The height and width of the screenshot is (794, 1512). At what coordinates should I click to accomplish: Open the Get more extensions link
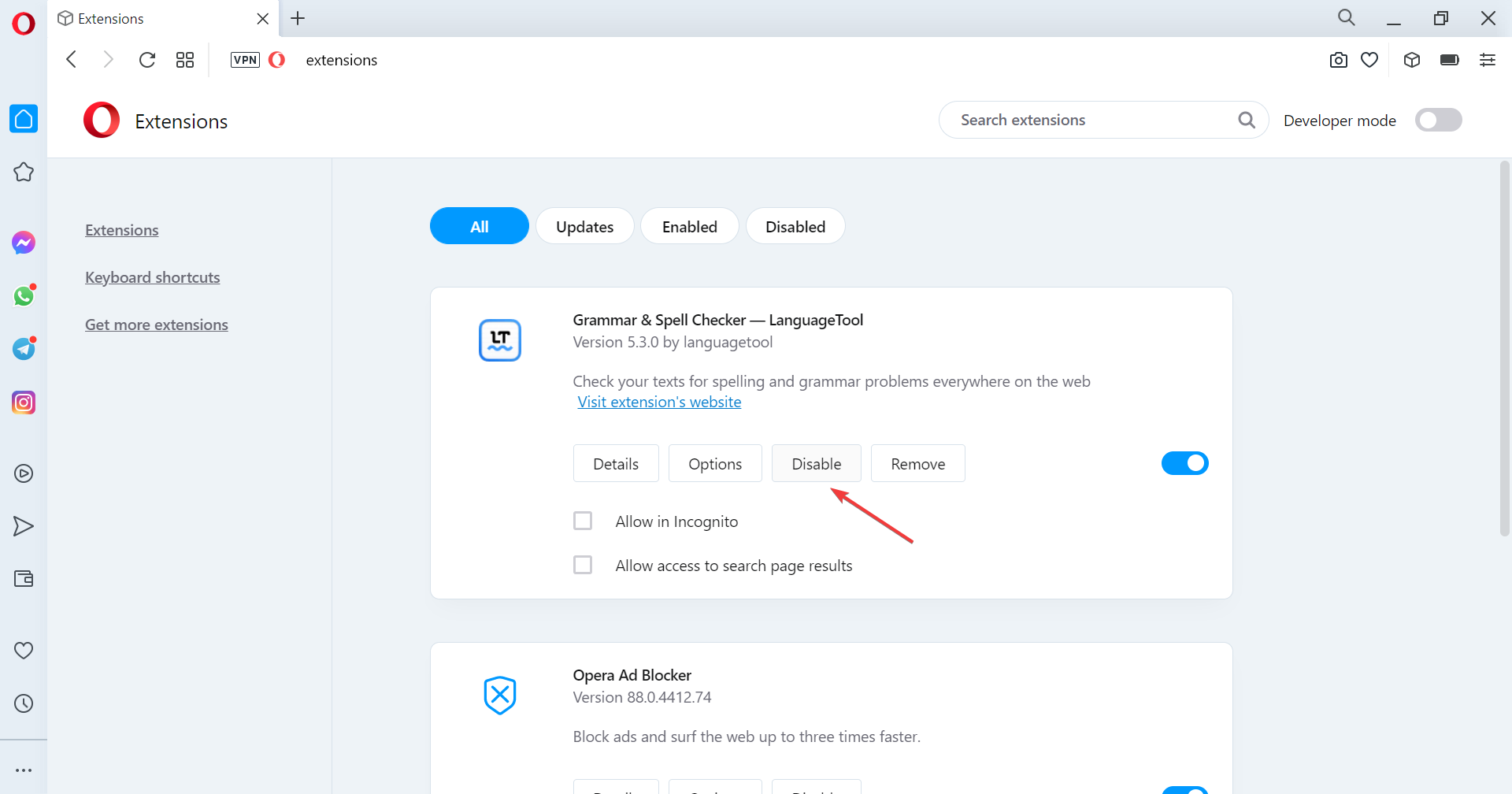click(157, 325)
